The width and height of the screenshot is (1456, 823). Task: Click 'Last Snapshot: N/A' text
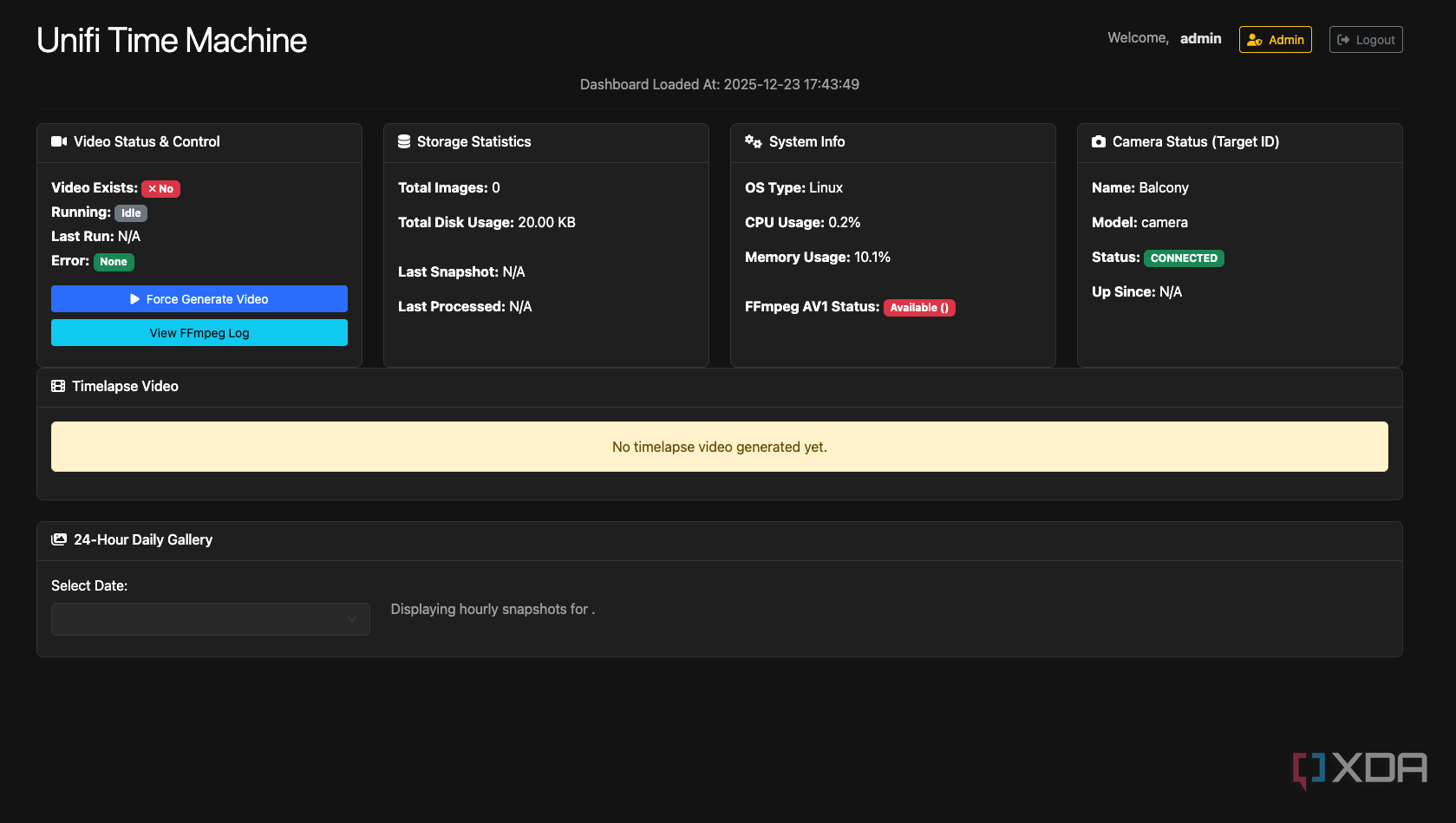tap(461, 272)
